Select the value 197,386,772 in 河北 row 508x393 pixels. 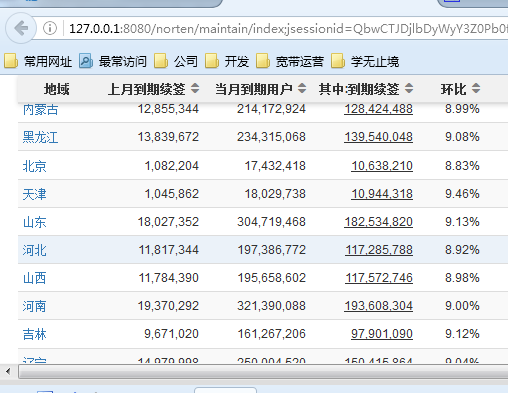pyautogui.click(x=272, y=250)
